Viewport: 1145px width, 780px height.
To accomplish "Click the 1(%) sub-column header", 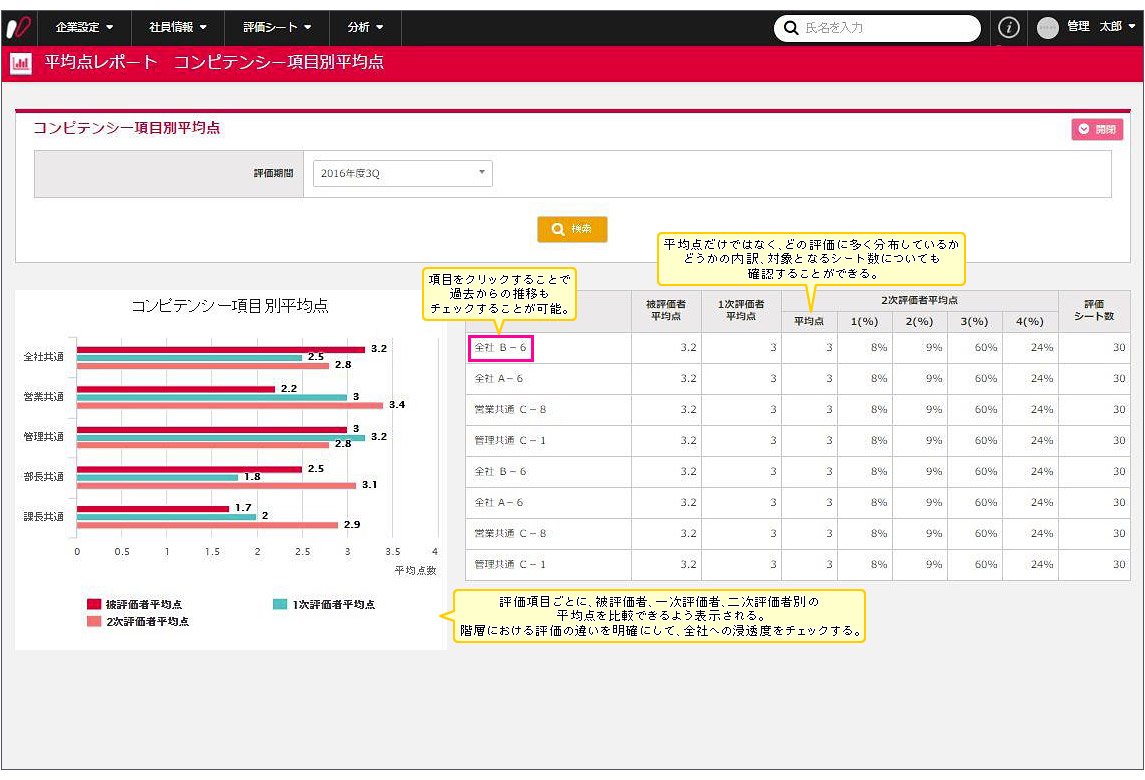I will (865, 321).
